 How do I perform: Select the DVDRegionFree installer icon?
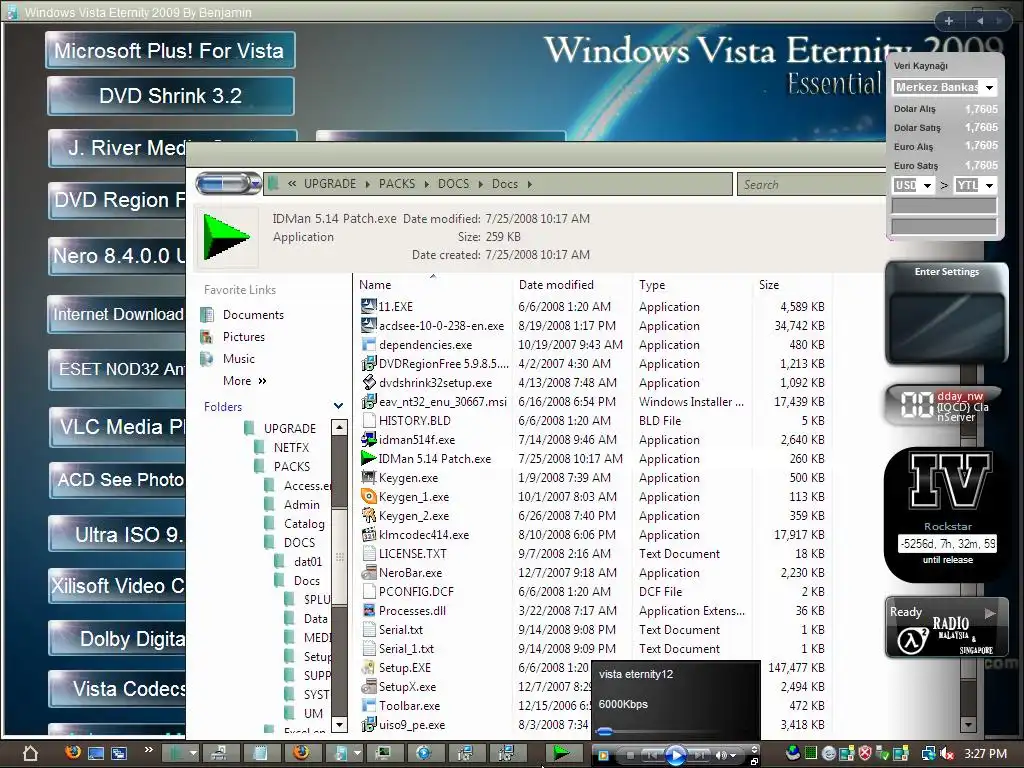(368, 363)
